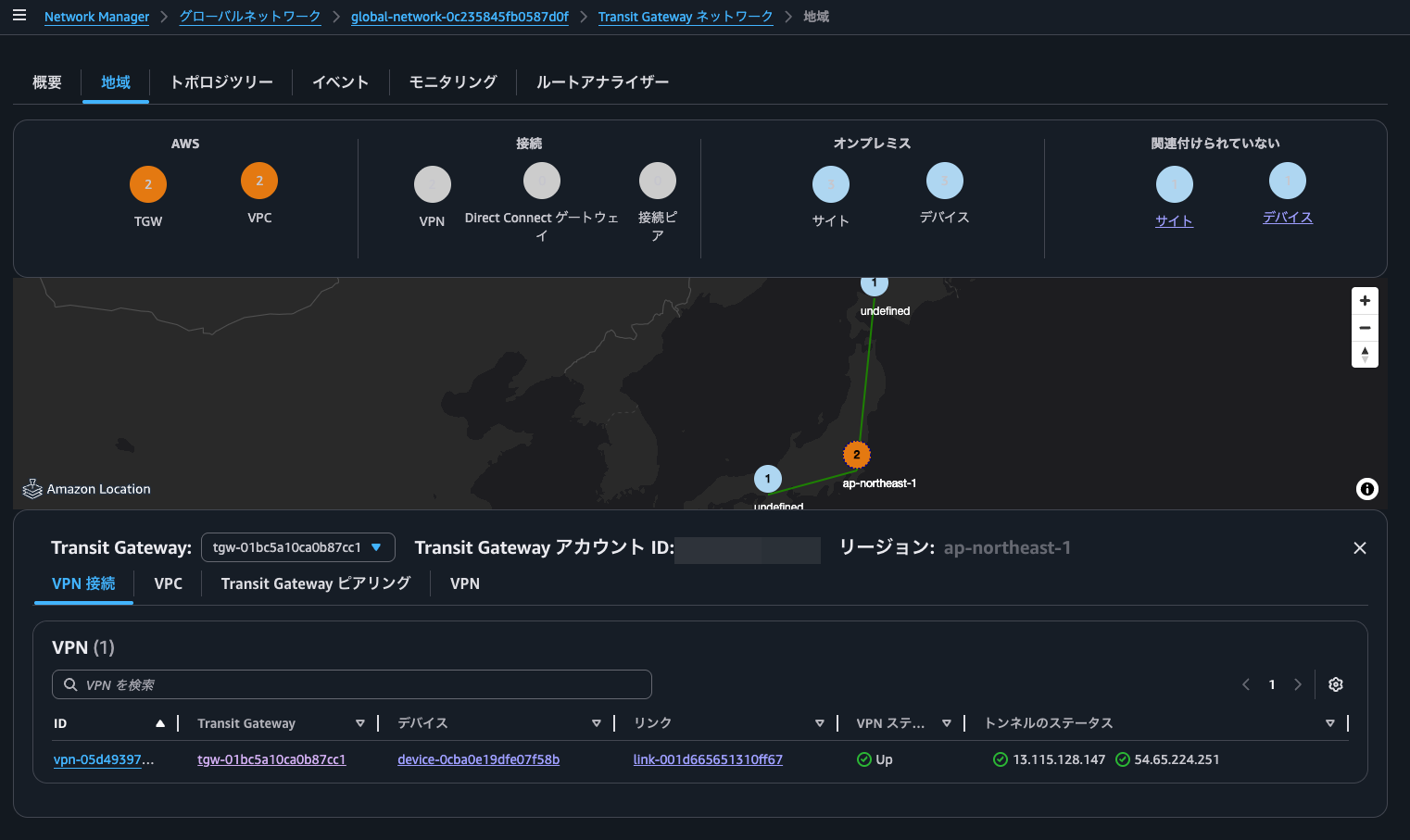Open the hamburger navigation menu

[19, 16]
